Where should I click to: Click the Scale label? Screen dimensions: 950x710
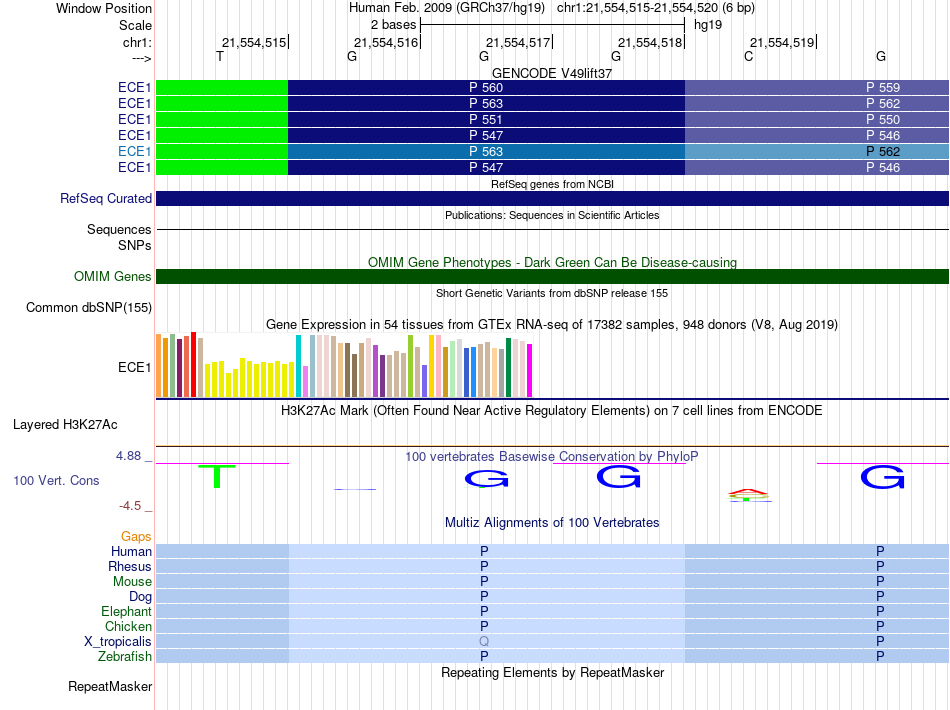(x=135, y=25)
